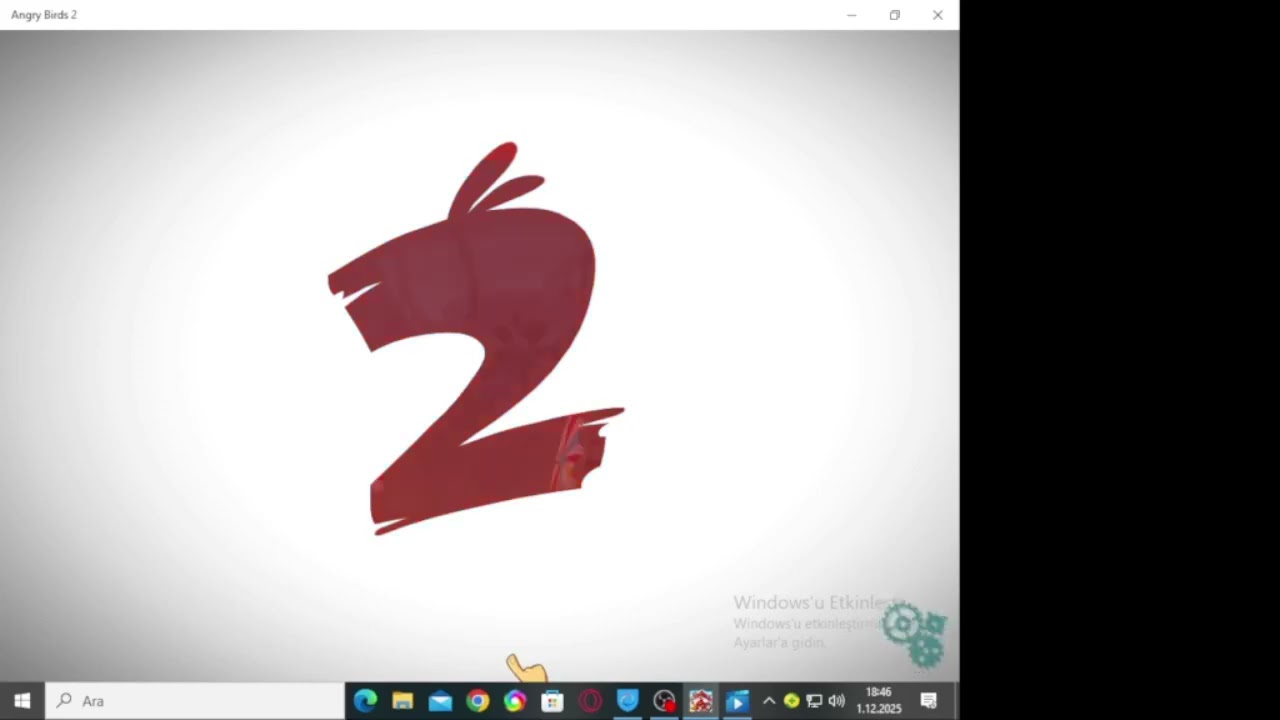Close the Angry Birds 2 window
The height and width of the screenshot is (720, 1280).
pyautogui.click(x=938, y=15)
